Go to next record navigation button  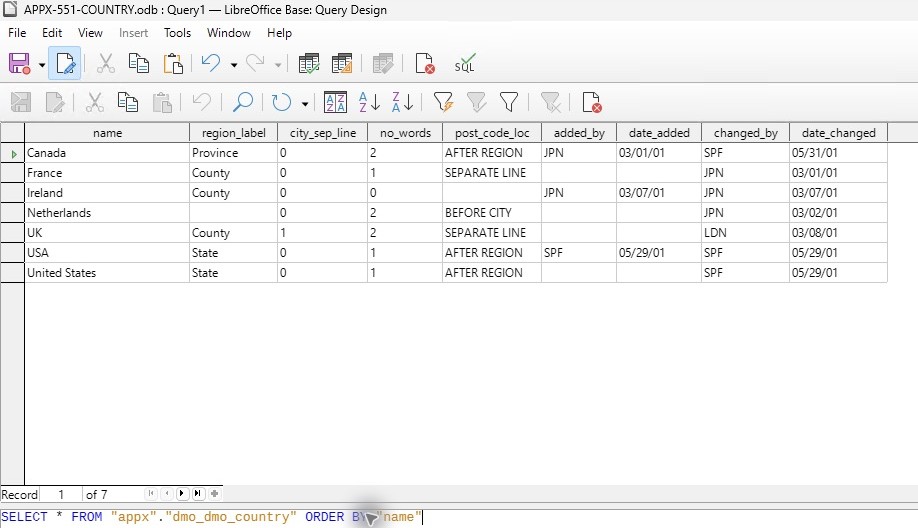click(x=182, y=493)
